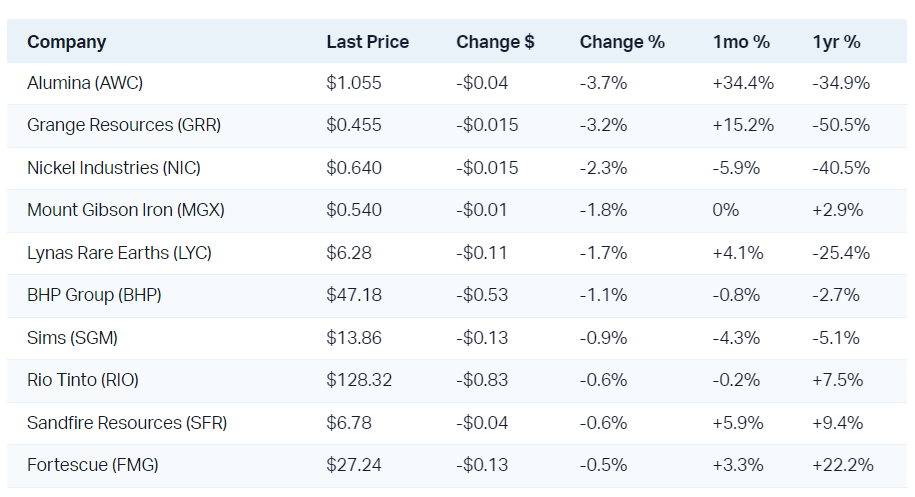Open Mount Gibson Iron (MGX) entry

(125, 210)
